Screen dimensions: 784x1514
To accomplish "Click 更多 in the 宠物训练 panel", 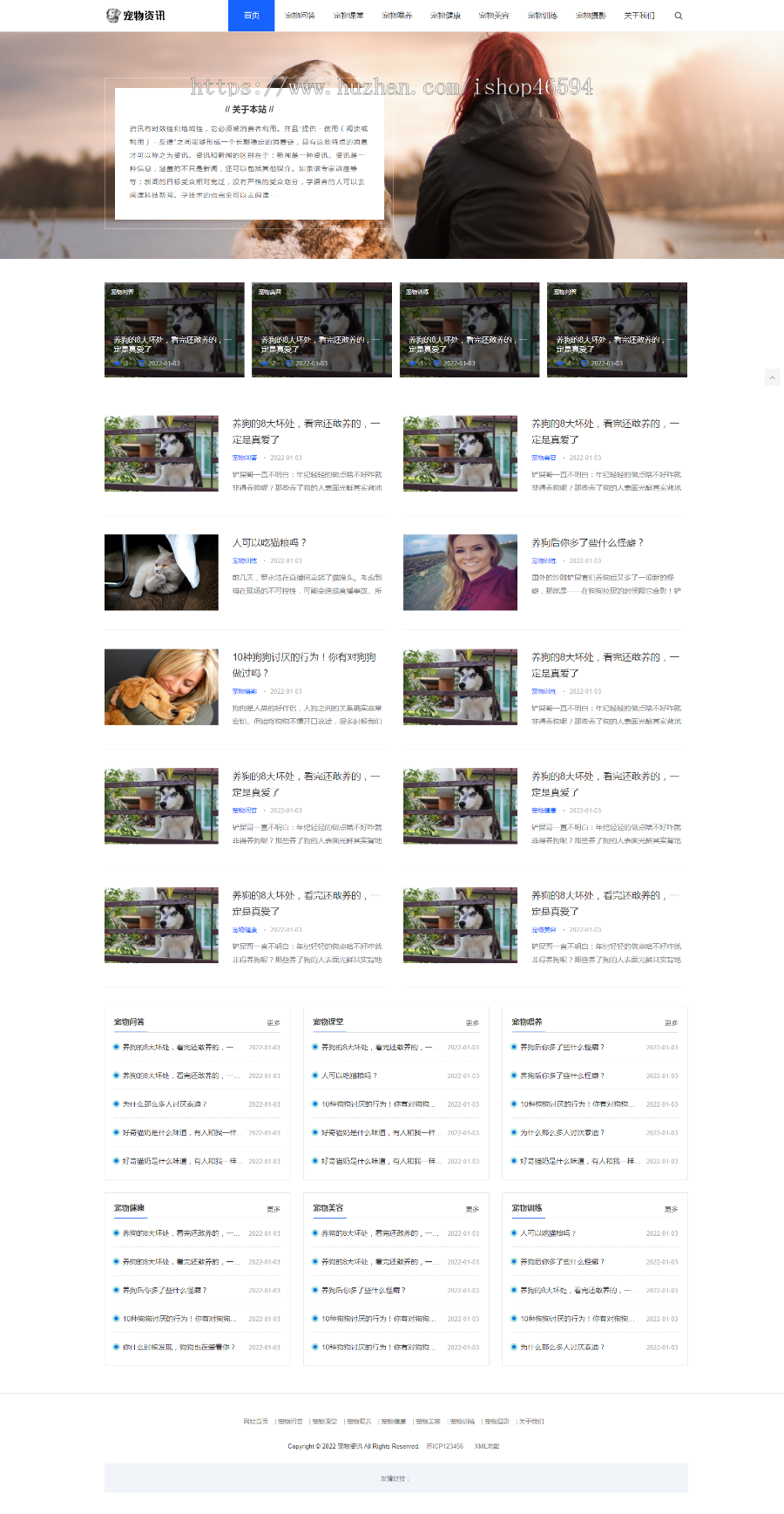I will pyautogui.click(x=671, y=1209).
